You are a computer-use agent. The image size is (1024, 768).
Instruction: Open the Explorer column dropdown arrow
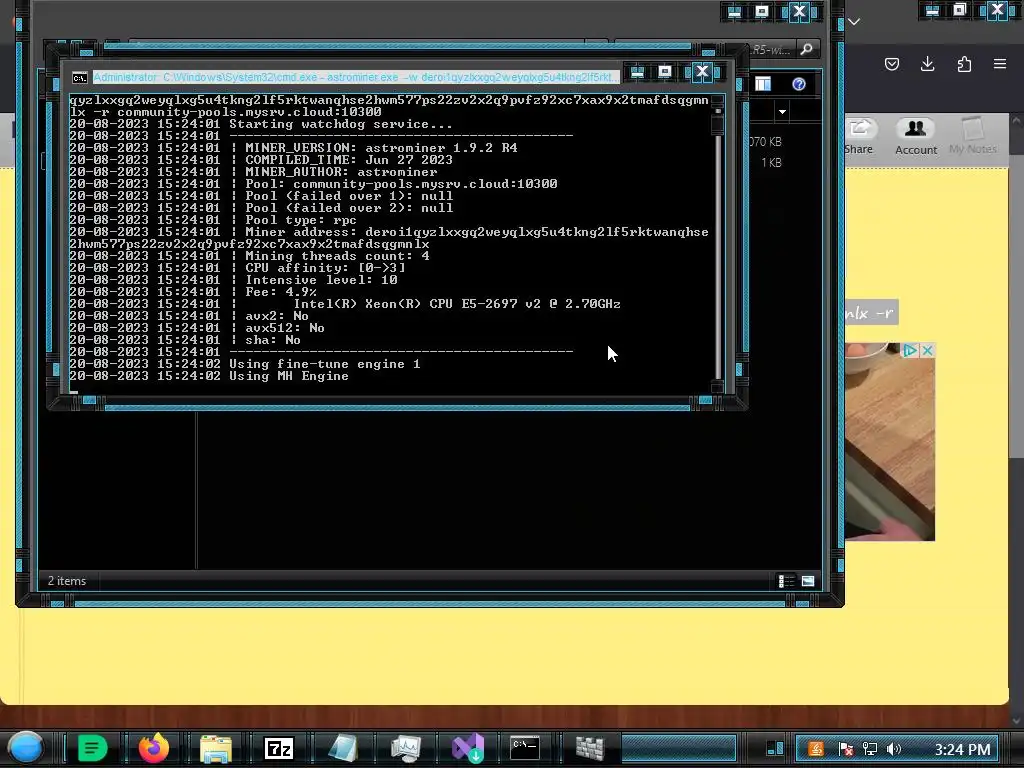pyautogui.click(x=782, y=112)
